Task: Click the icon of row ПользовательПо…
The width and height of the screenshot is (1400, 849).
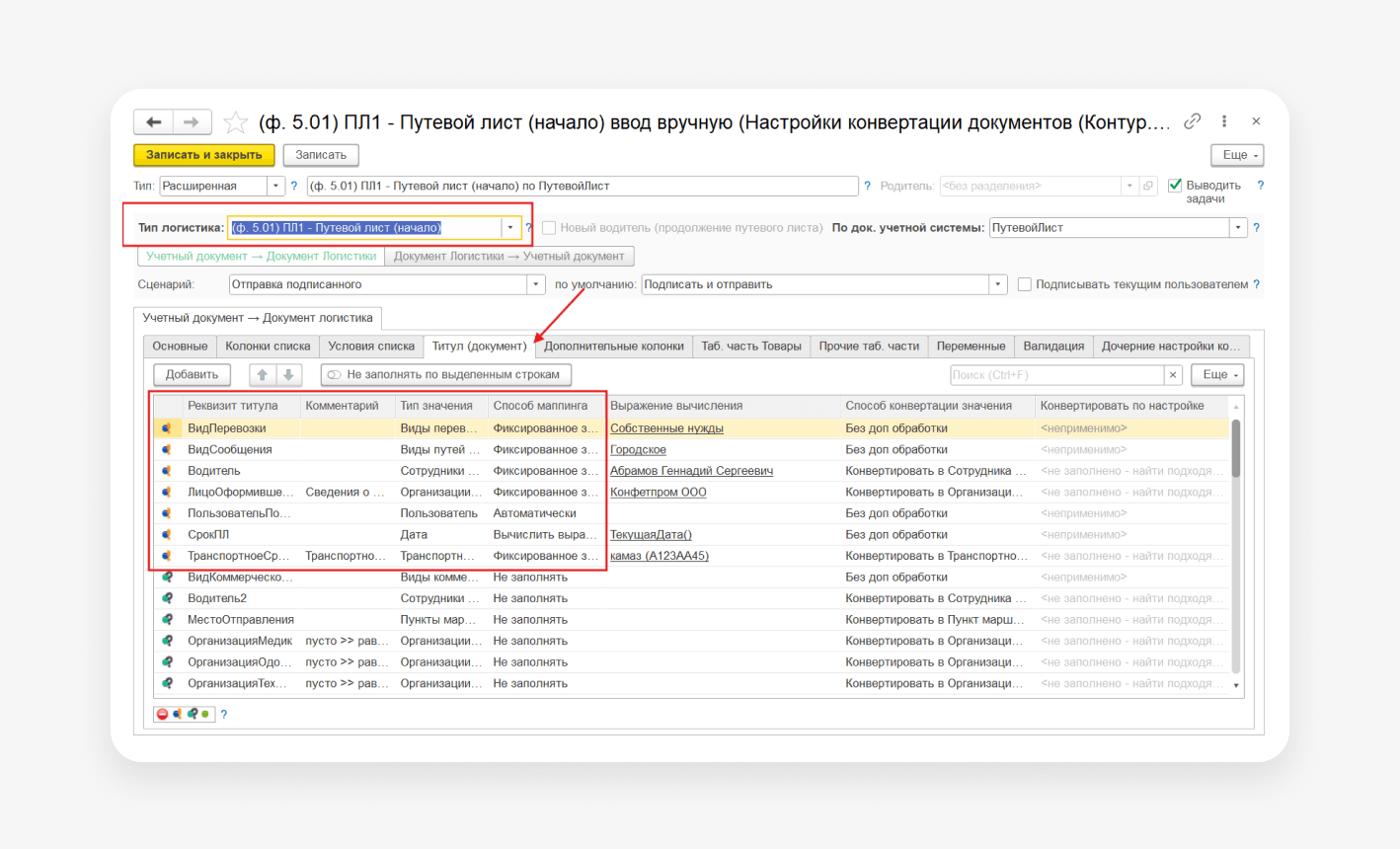Action: point(167,513)
